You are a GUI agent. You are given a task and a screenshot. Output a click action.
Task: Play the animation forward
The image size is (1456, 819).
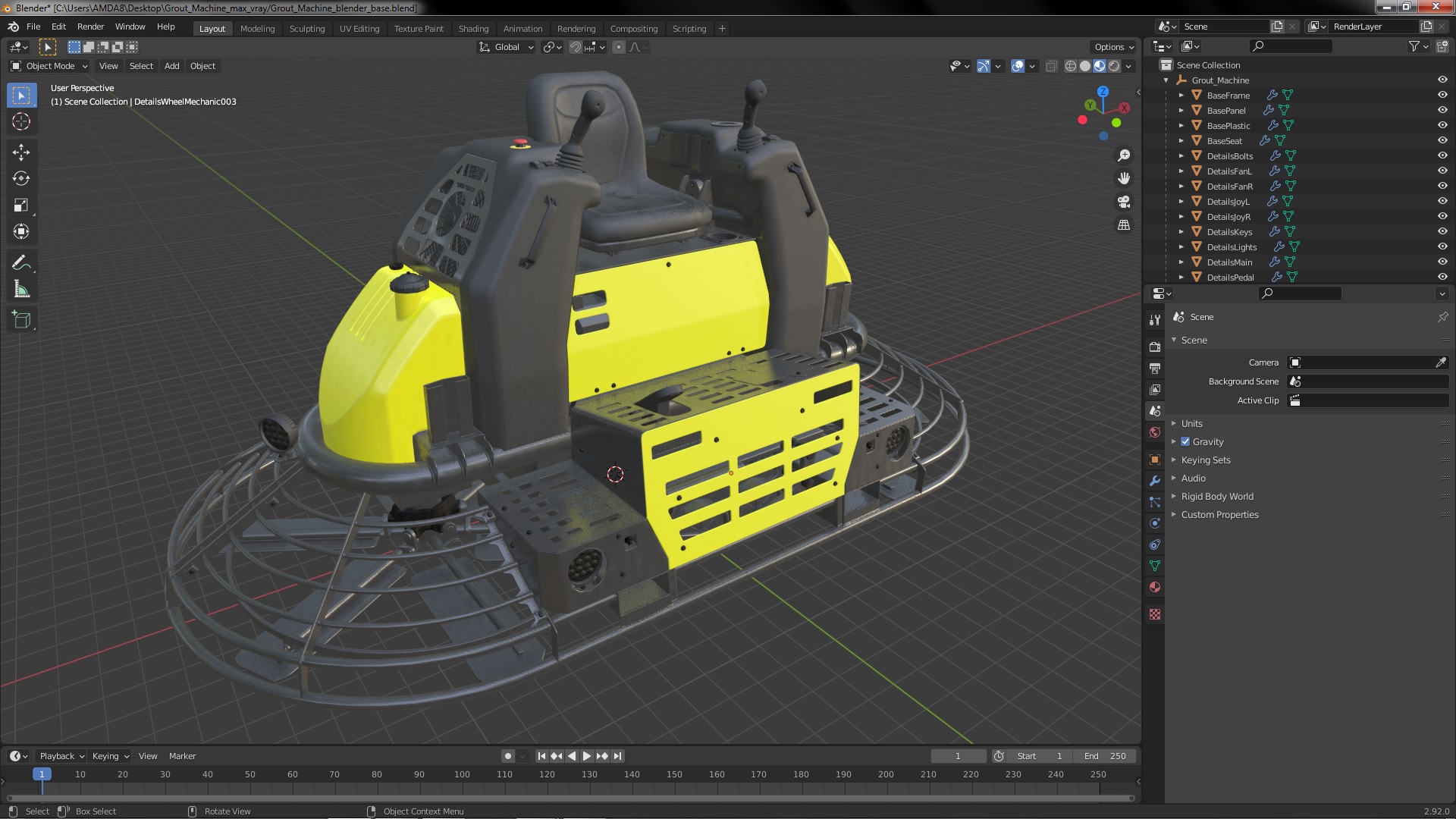(586, 756)
